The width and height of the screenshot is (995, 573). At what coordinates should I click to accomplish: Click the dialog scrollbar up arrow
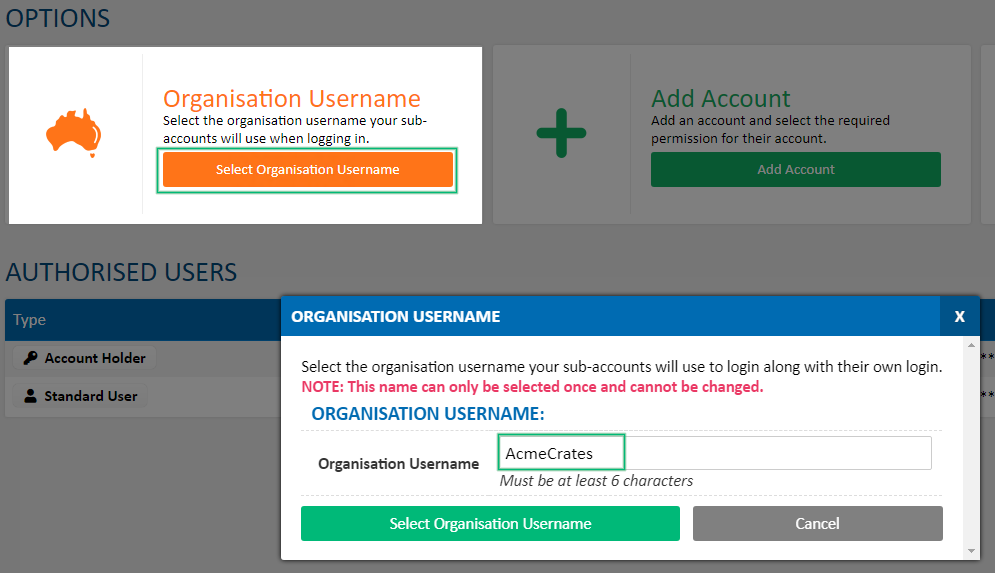click(x=971, y=345)
